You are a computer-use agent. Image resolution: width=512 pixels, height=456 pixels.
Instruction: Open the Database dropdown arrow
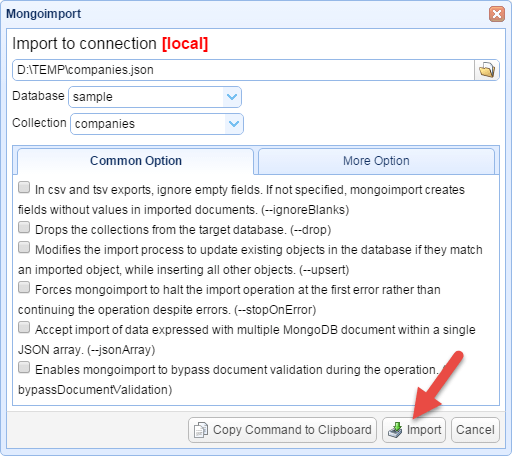[x=232, y=97]
